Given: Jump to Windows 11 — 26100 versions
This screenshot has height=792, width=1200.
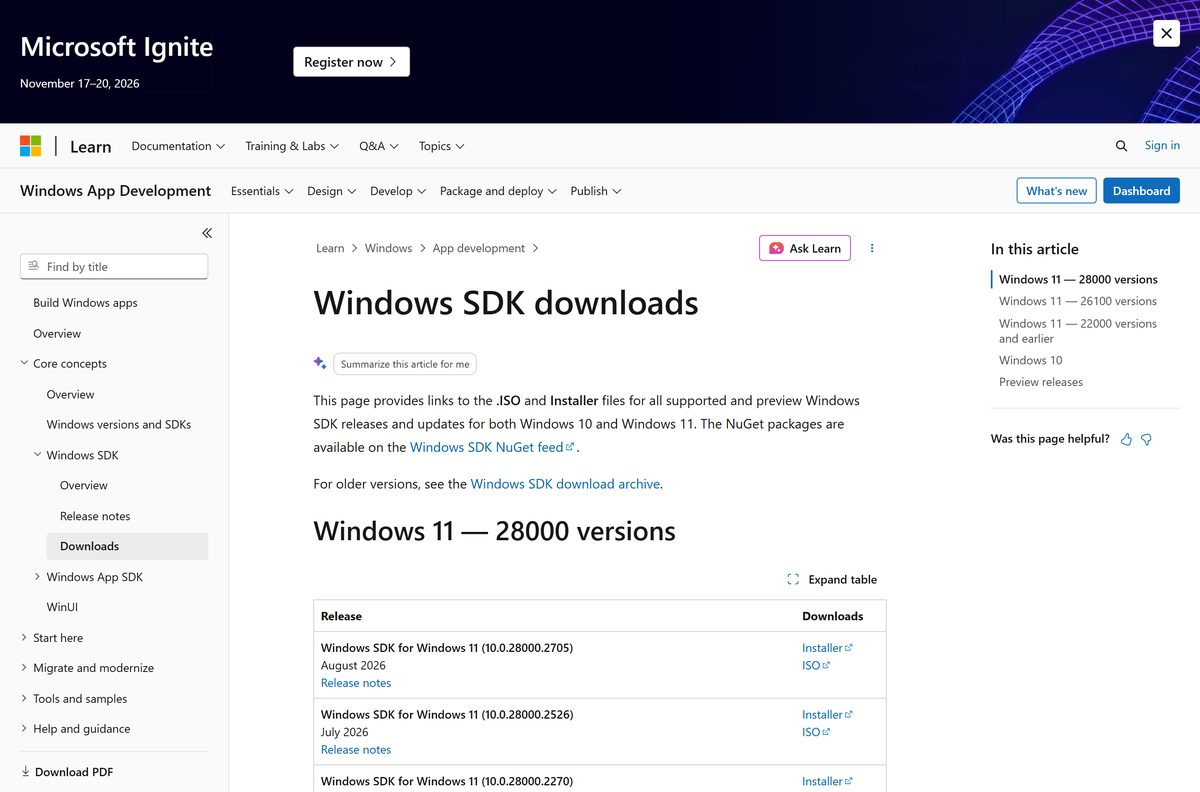Looking at the screenshot, I should (1077, 301).
